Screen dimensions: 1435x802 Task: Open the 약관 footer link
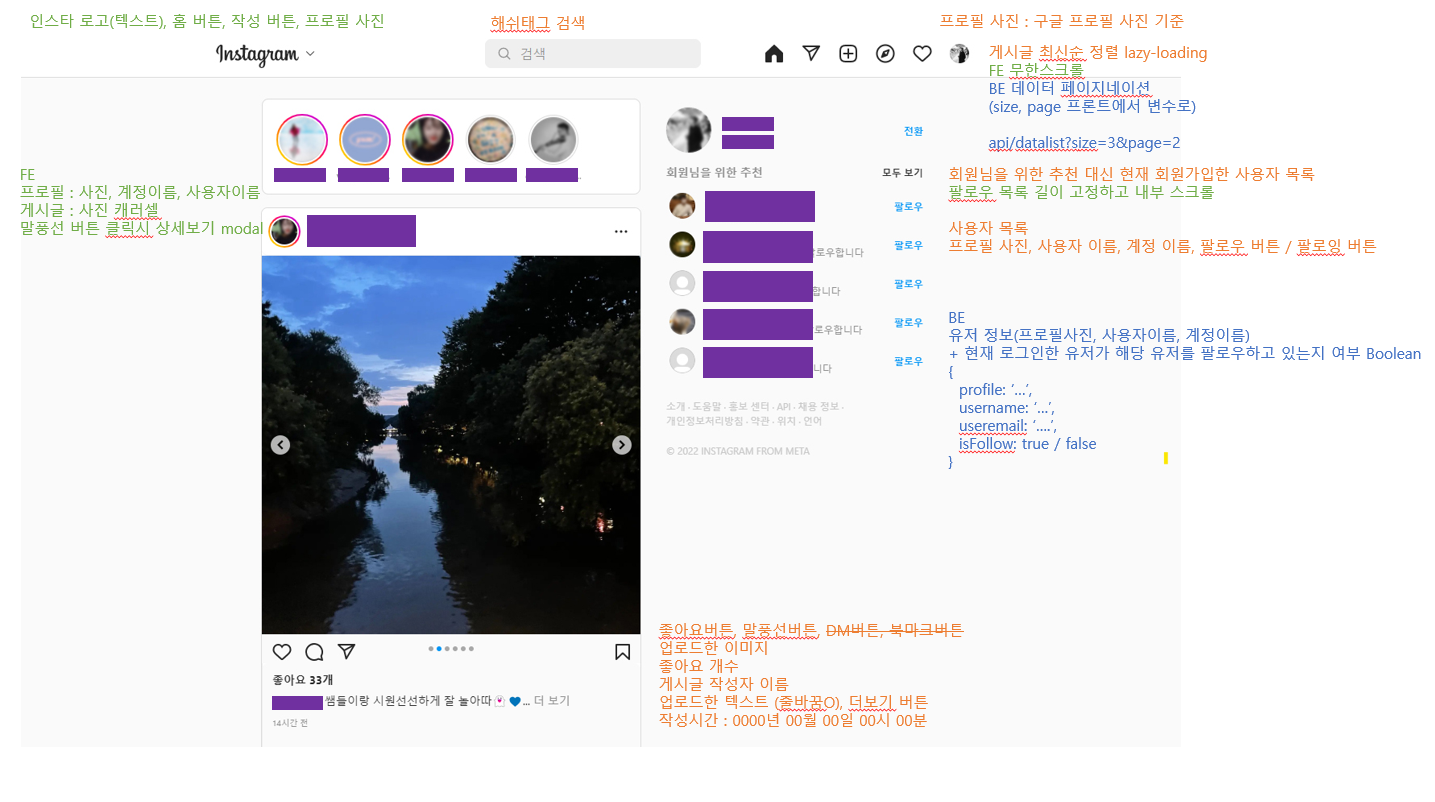pyautogui.click(x=760, y=422)
